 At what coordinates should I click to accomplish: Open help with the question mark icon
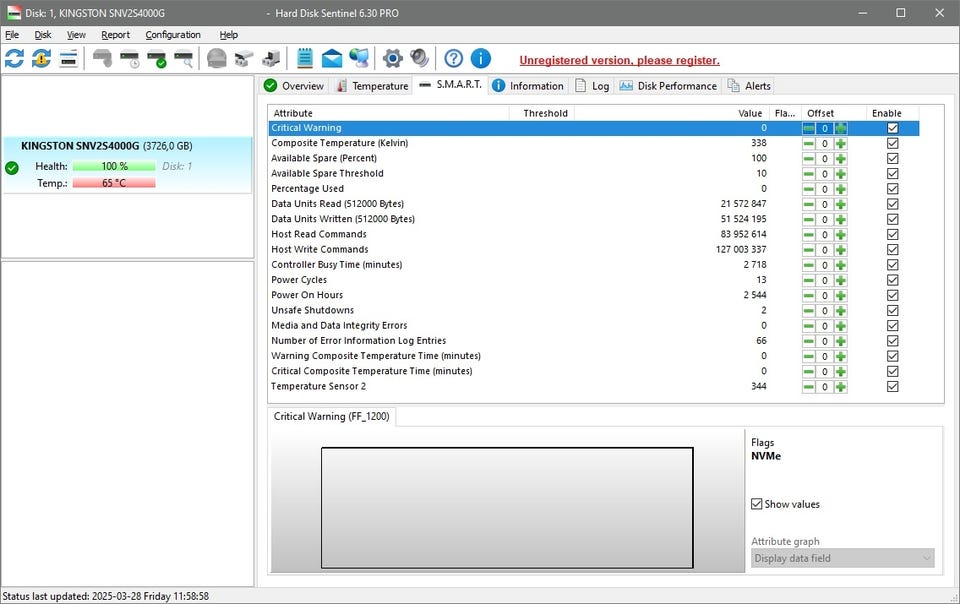pyautogui.click(x=454, y=59)
